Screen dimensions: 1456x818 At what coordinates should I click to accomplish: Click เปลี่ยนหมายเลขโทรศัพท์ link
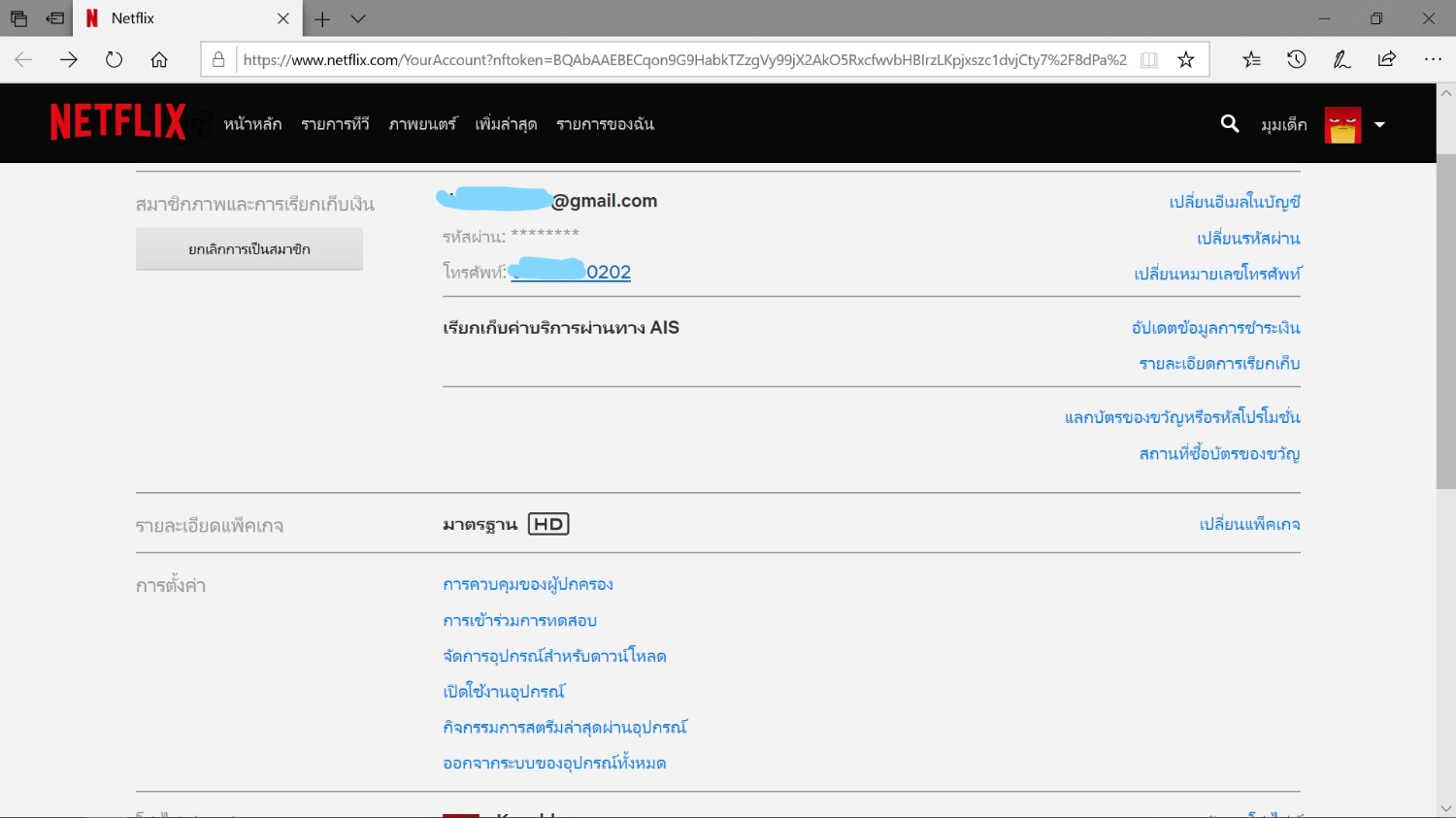click(x=1217, y=274)
